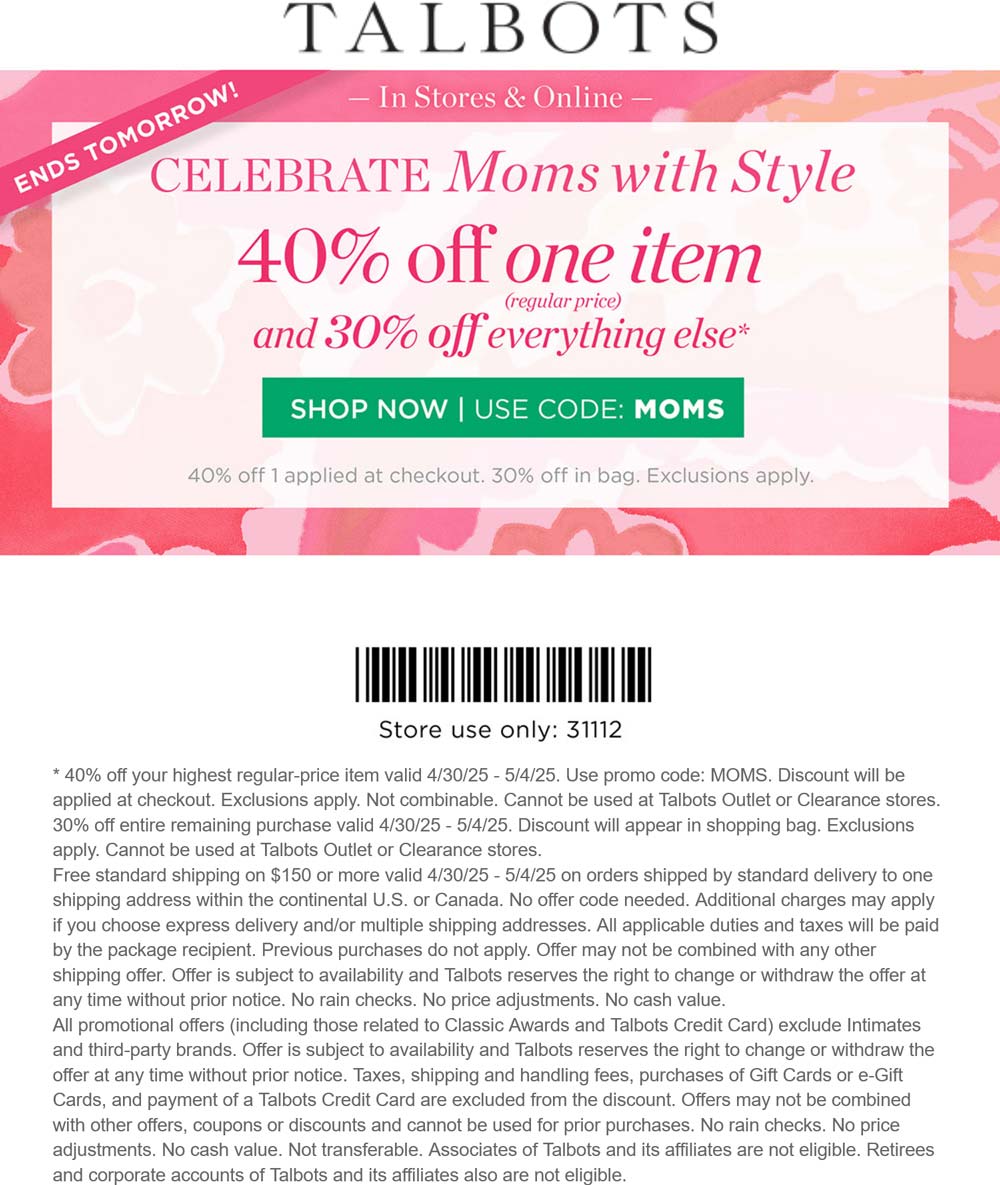The image size is (1000, 1185).
Task: Click the small (regular price) note
Action: coord(563,301)
